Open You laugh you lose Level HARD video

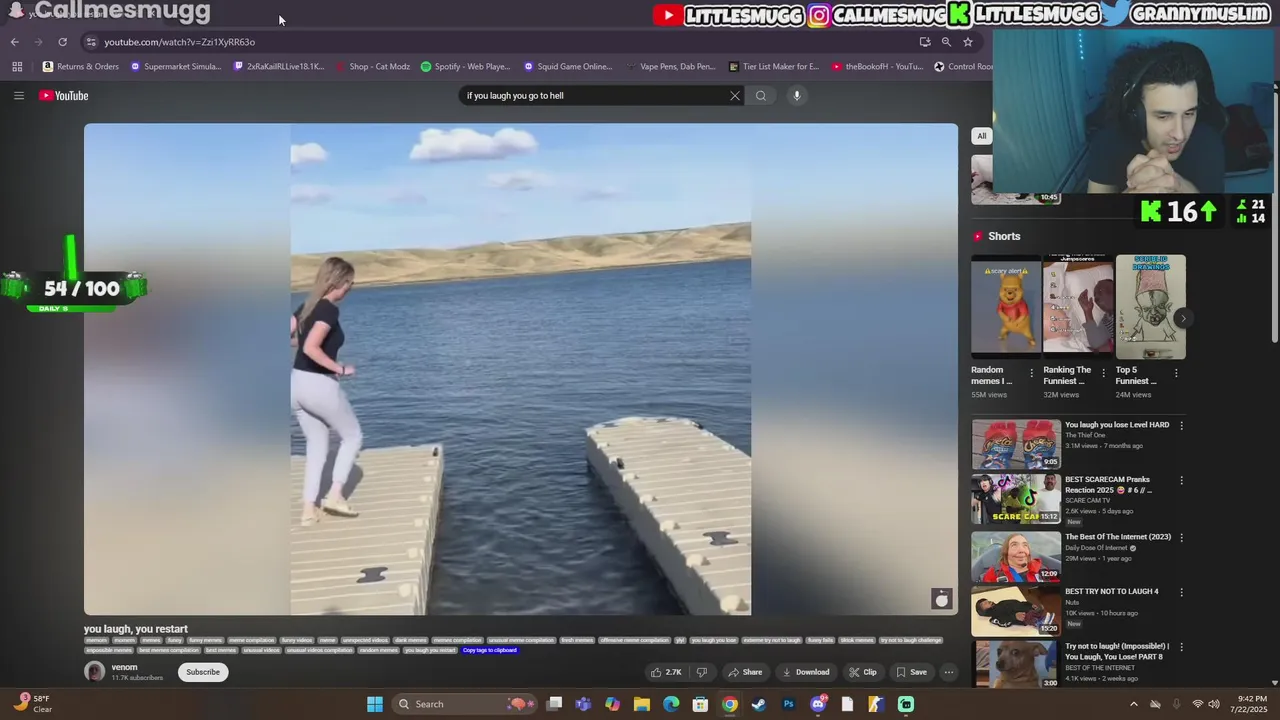1016,444
